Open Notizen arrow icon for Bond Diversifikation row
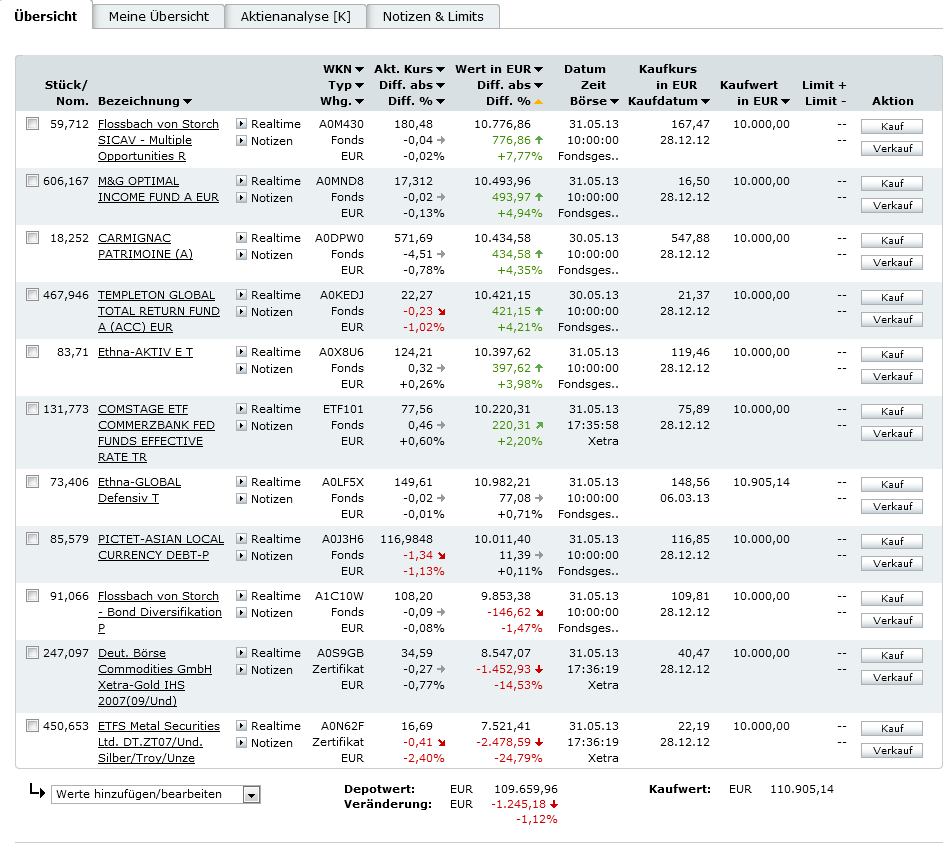Screen dimensions: 943x843 241,613
